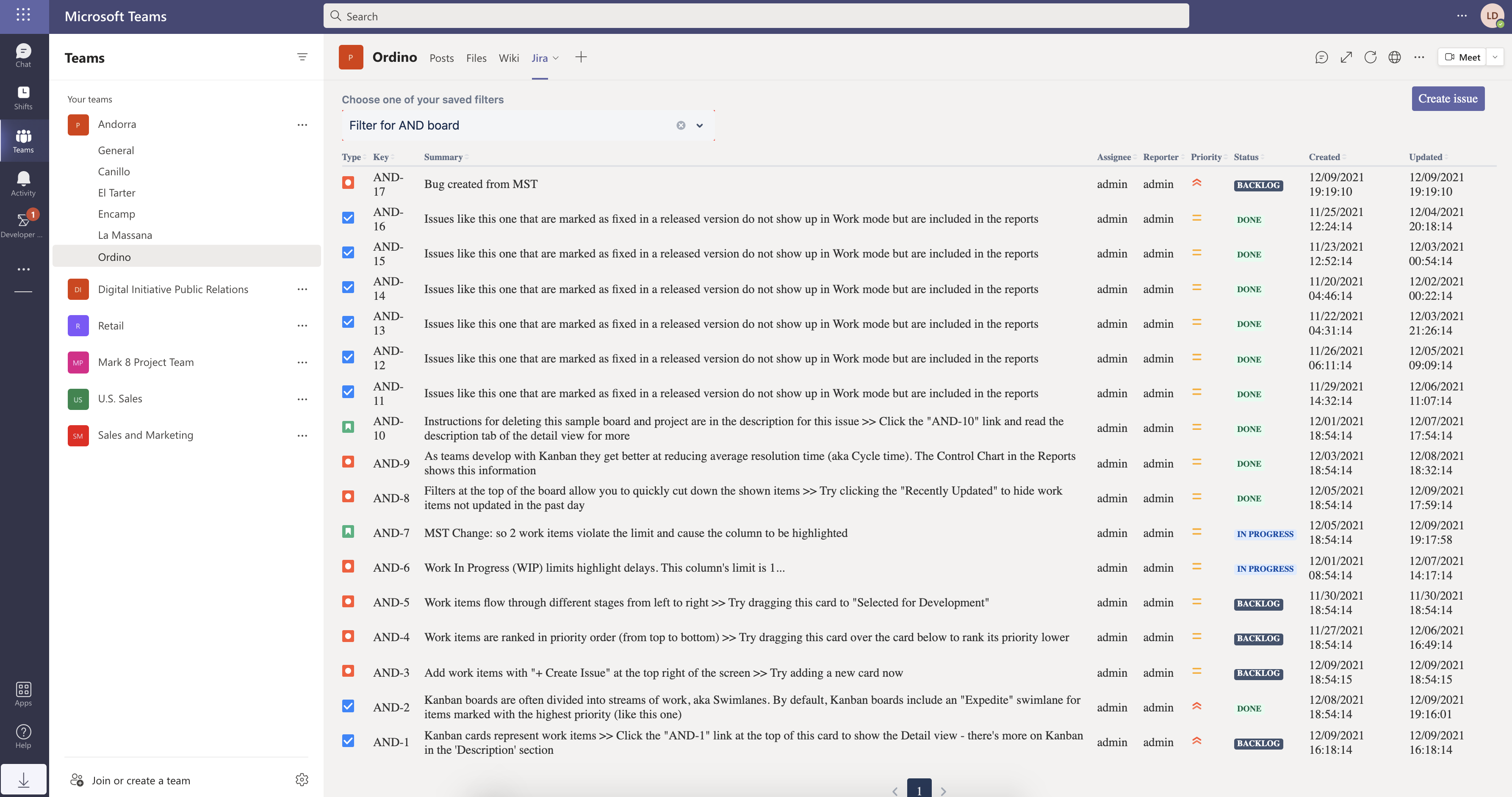The height and width of the screenshot is (797, 1512).
Task: Open the show tab conversation icon
Action: coord(1321,57)
